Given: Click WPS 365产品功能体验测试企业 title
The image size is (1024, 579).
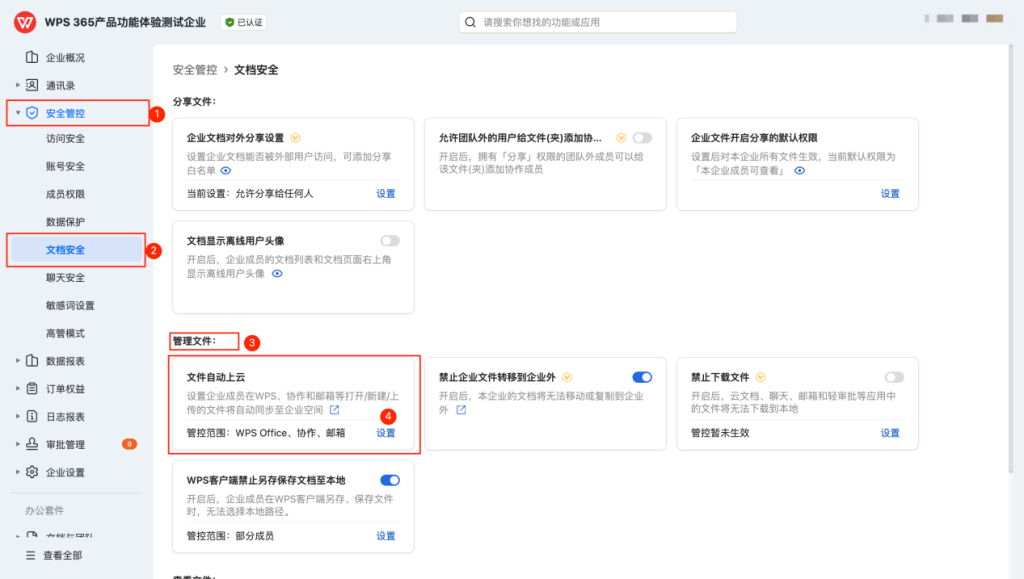Looking at the screenshot, I should (125, 22).
